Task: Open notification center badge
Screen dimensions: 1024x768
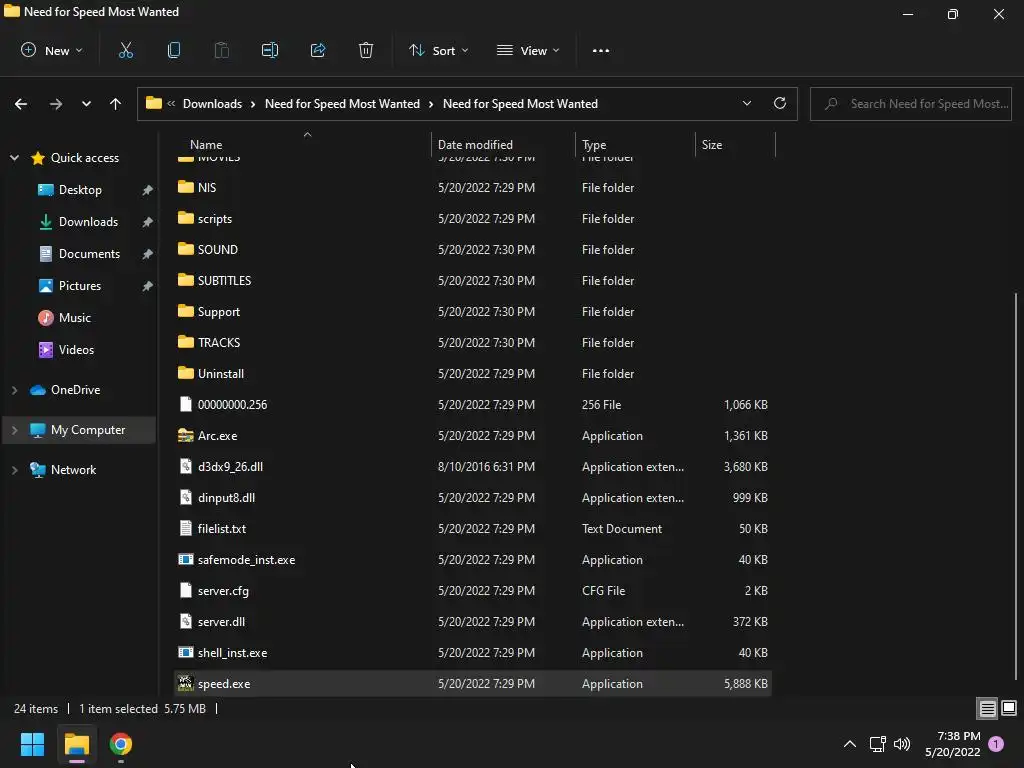Action: (996, 744)
